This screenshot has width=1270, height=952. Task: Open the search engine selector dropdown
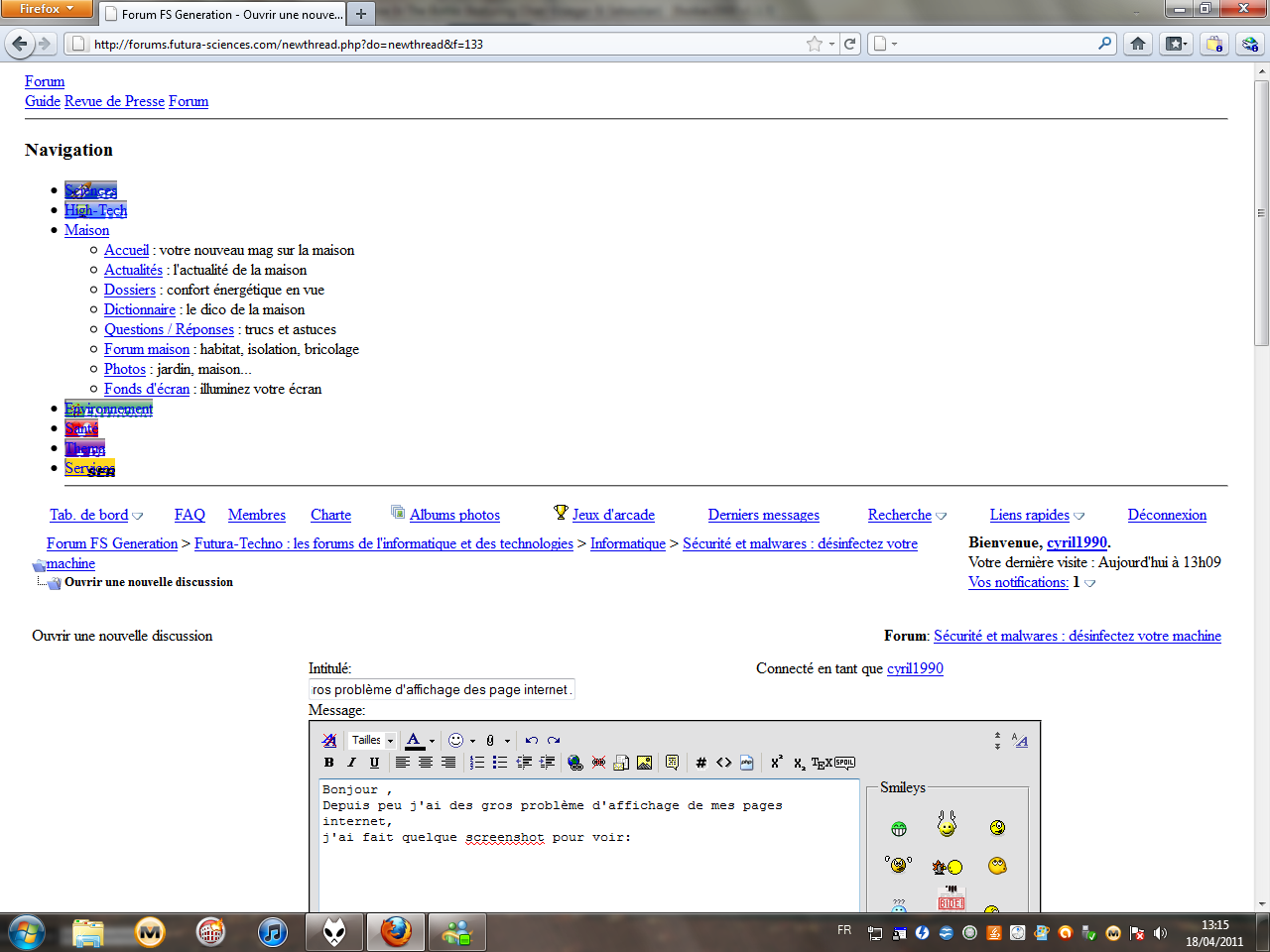click(x=884, y=44)
